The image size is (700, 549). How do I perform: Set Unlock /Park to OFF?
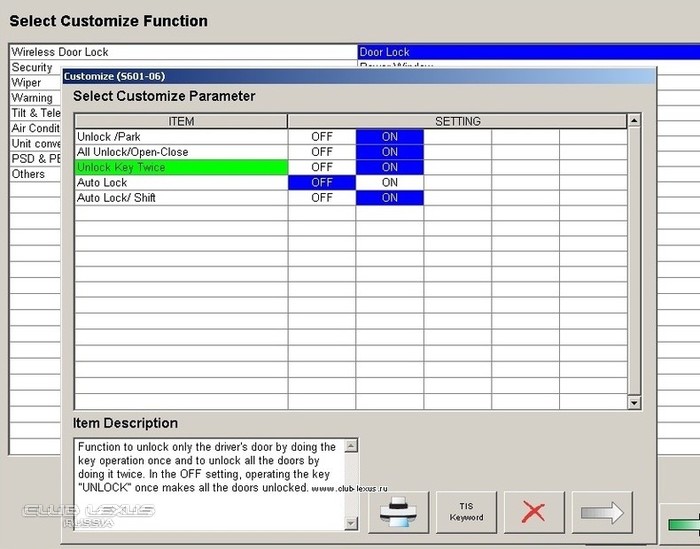pos(321,137)
